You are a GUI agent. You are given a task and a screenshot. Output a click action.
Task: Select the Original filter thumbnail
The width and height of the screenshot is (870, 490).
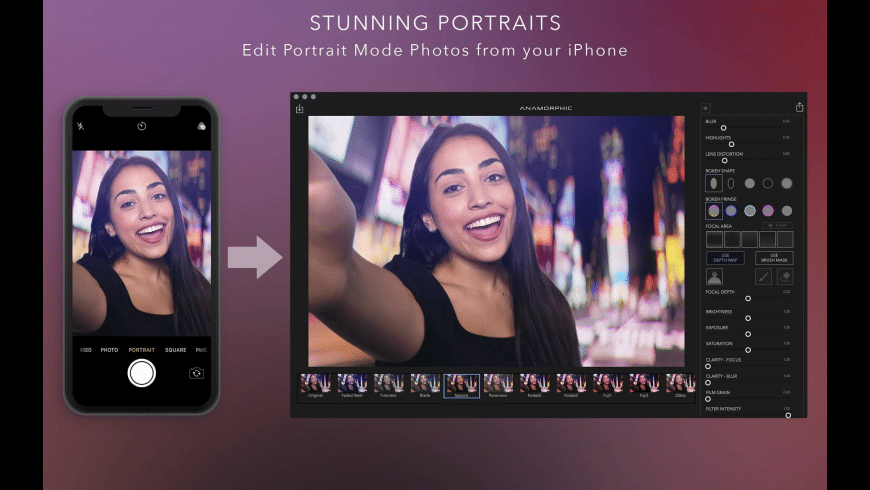tap(316, 384)
